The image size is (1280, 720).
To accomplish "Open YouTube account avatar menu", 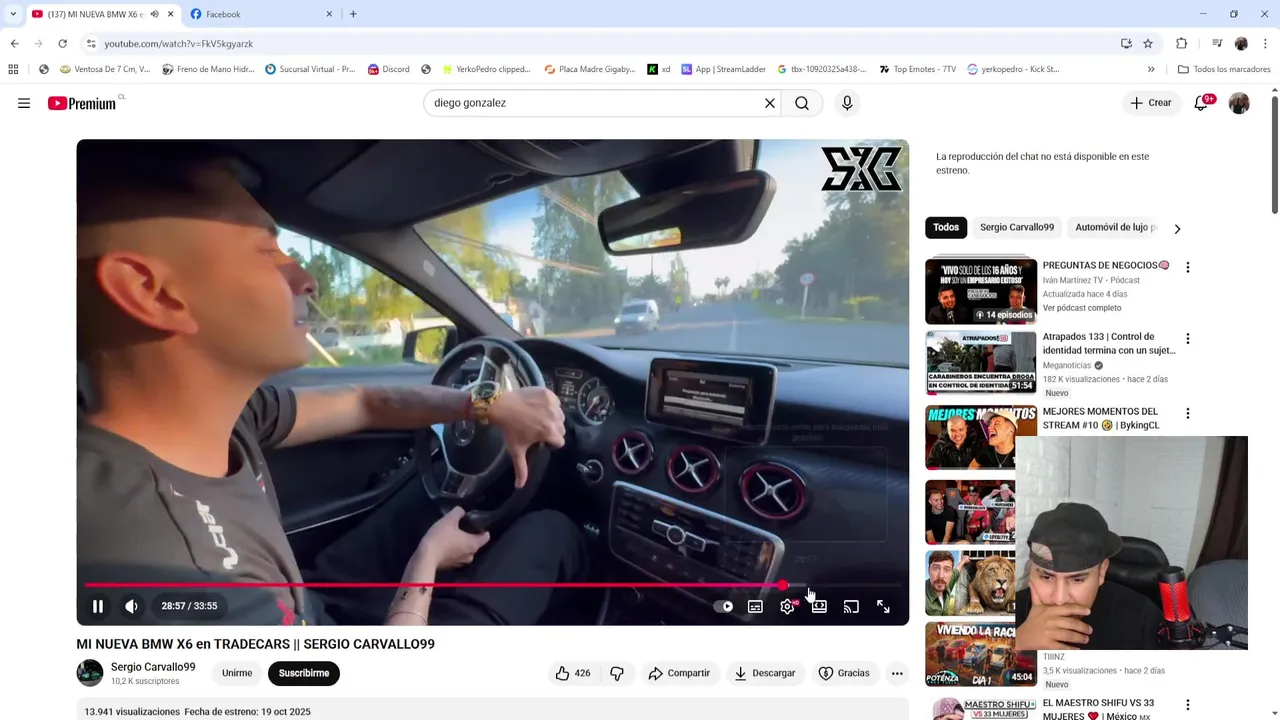I will (x=1239, y=103).
